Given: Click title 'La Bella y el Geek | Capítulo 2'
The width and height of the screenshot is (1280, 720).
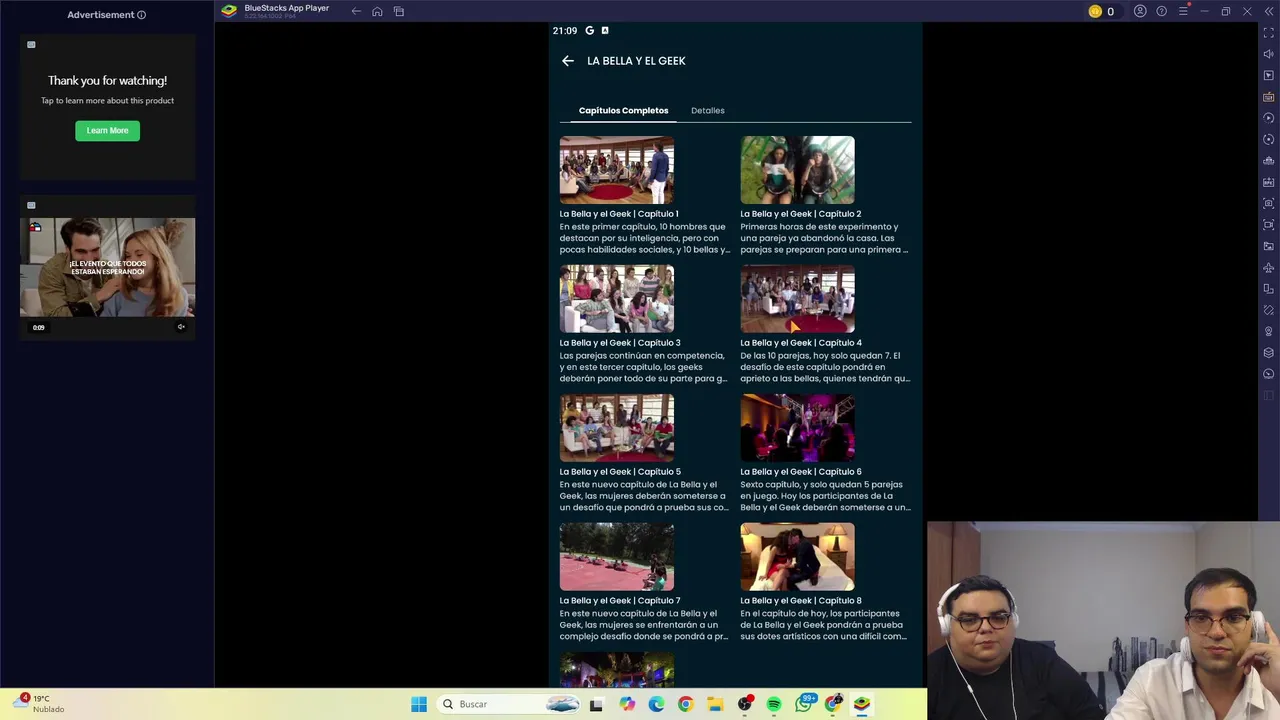Looking at the screenshot, I should (800, 214).
